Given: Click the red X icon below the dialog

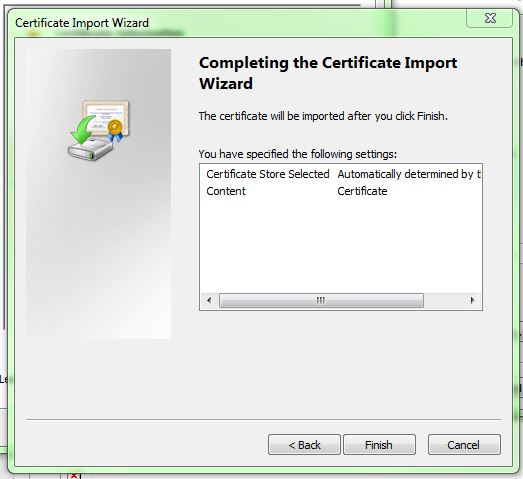Looking at the screenshot, I should 74,476.
